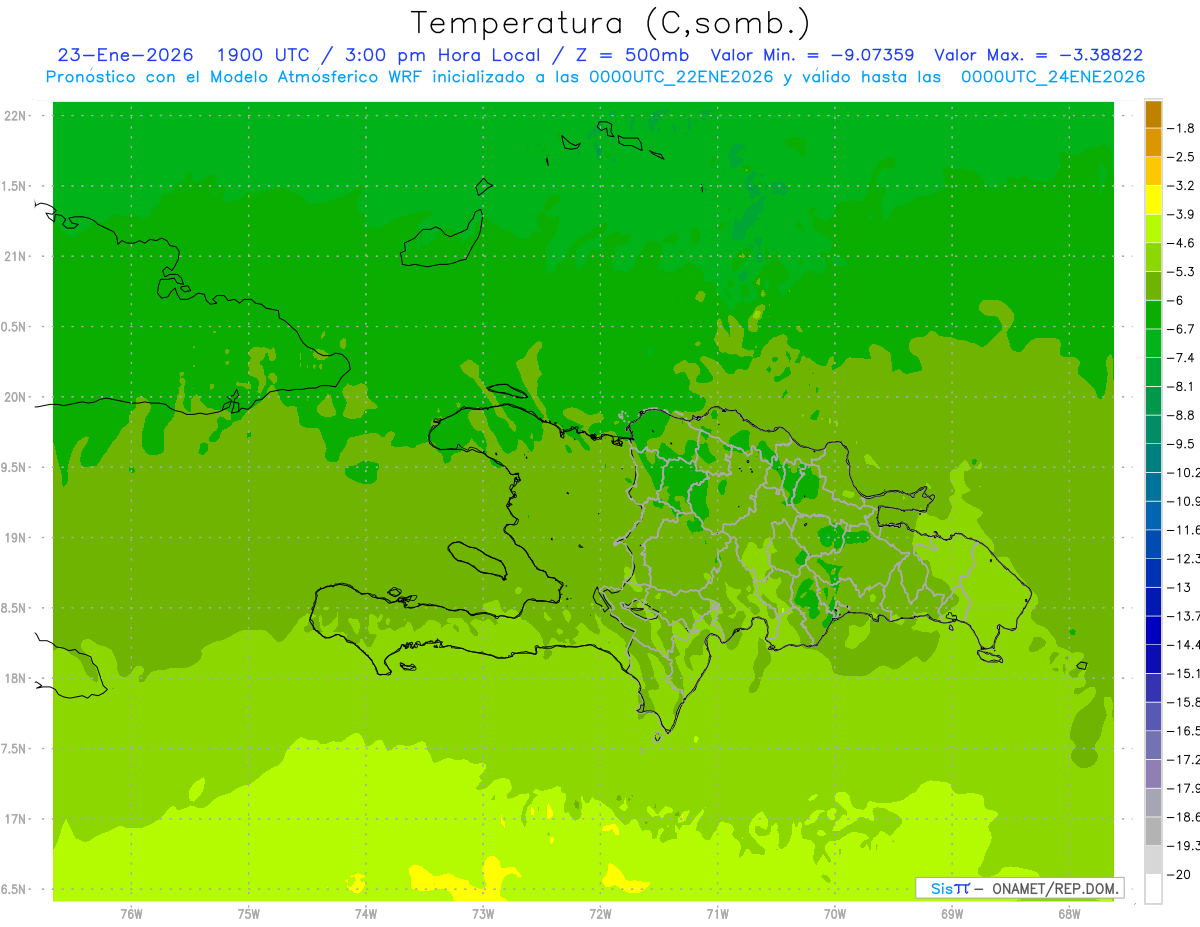Pick the blue swatch between -13 and -13.7
The image size is (1200, 927).
pos(1153,602)
